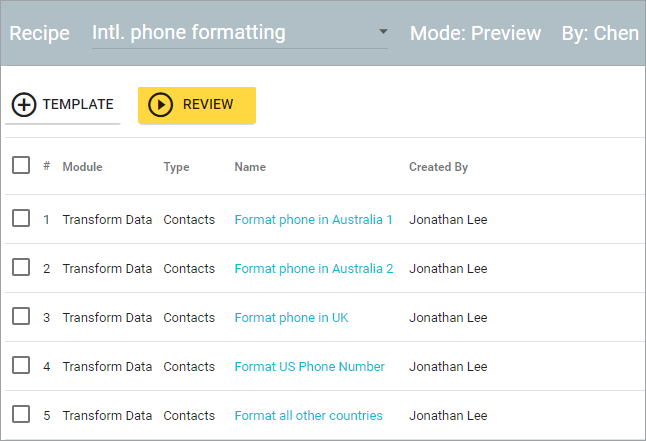Select checkbox for Format all other countries
Image resolution: width=646 pixels, height=441 pixels.
tap(21, 414)
